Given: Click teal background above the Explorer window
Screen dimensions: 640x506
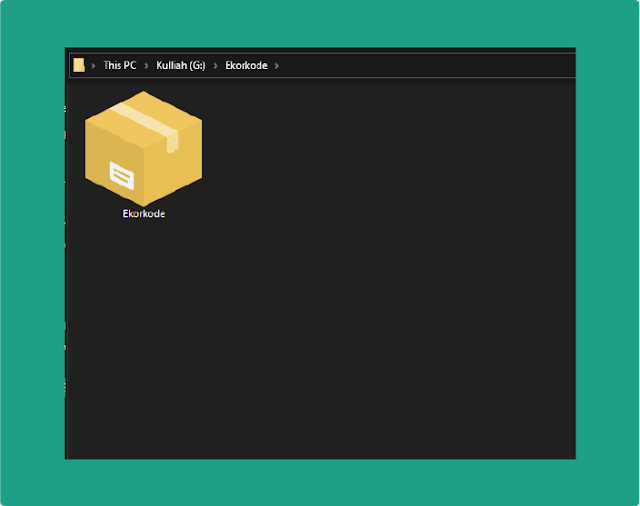Looking at the screenshot, I should pos(320,24).
